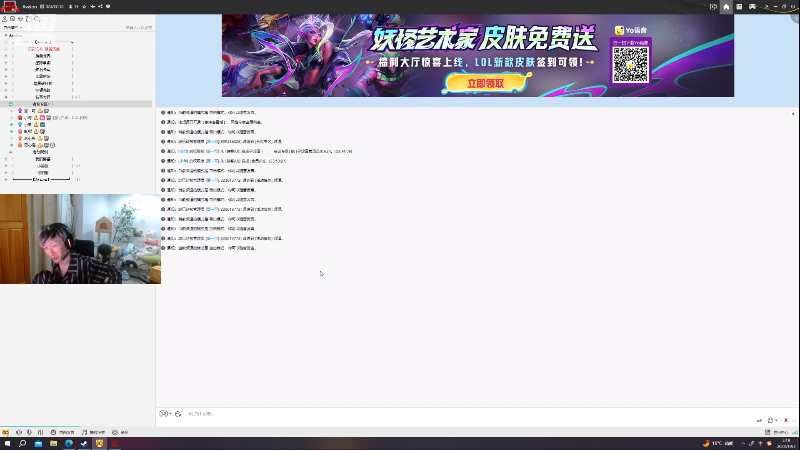Image resolution: width=800 pixels, height=450 pixels.
Task: Toggle the microphone icon in bottom bar
Action: pyautogui.click(x=29, y=432)
